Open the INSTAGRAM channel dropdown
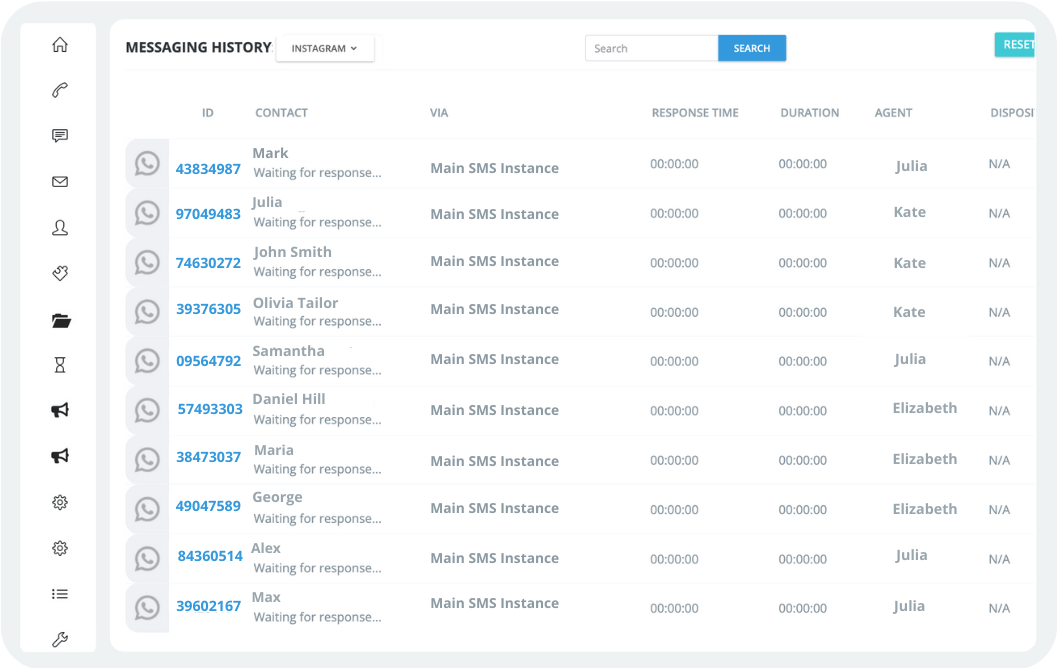Image resolution: width=1058 pixels, height=668 pixels. click(x=325, y=47)
